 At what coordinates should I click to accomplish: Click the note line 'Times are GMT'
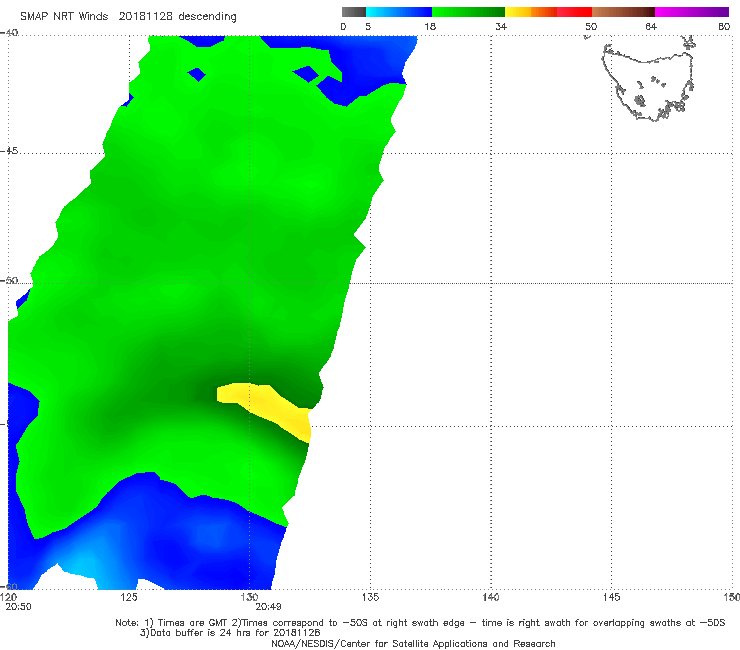coord(420,623)
